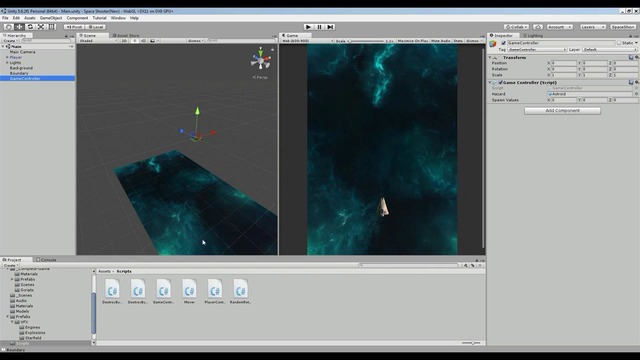
Task: Open the Window menu
Action: [x=118, y=18]
